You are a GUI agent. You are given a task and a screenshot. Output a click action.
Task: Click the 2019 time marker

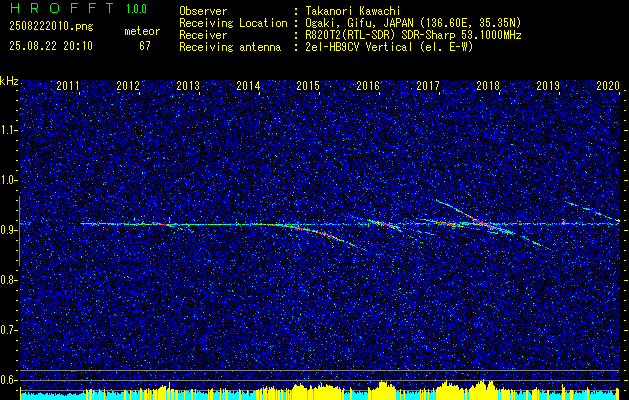(548, 85)
